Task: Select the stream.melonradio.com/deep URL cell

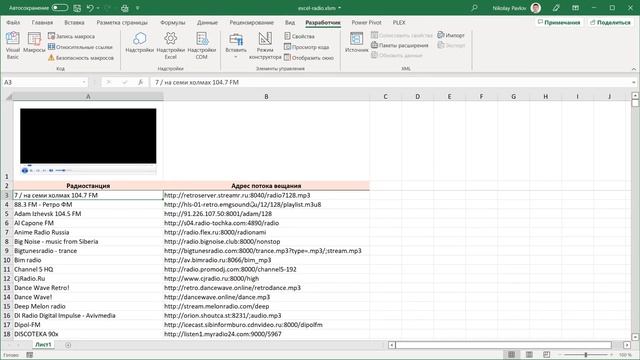Action: 266,306
